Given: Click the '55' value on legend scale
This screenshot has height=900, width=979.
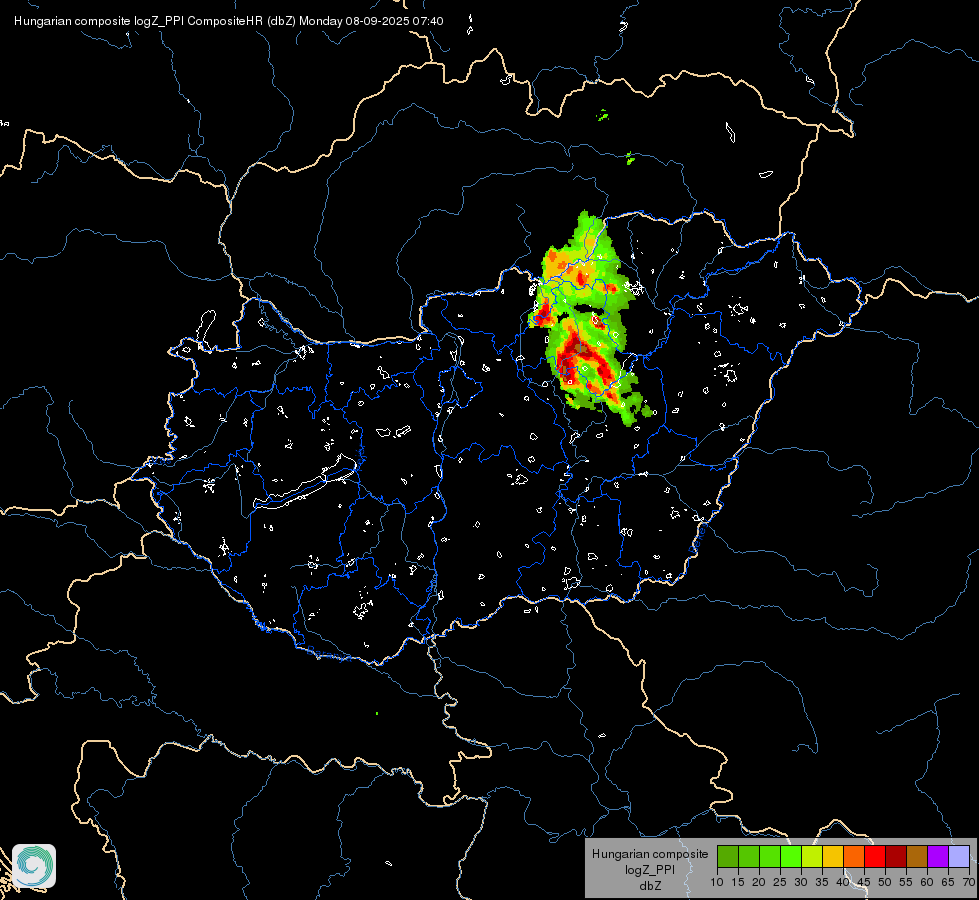Looking at the screenshot, I should pyautogui.click(x=906, y=882).
